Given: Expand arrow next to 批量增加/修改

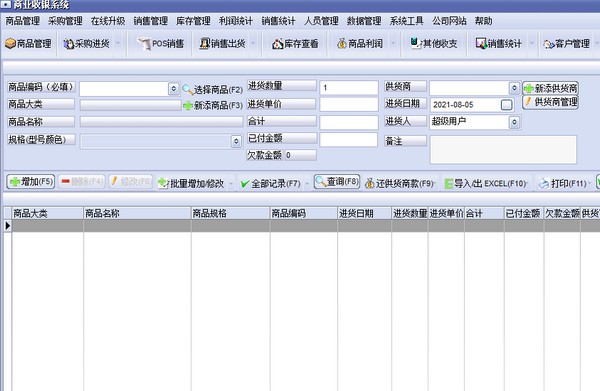Looking at the screenshot, I should point(231,184).
